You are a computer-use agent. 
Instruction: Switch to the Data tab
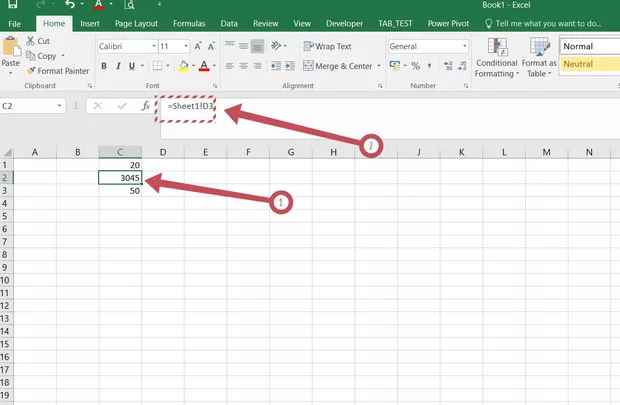point(229,24)
